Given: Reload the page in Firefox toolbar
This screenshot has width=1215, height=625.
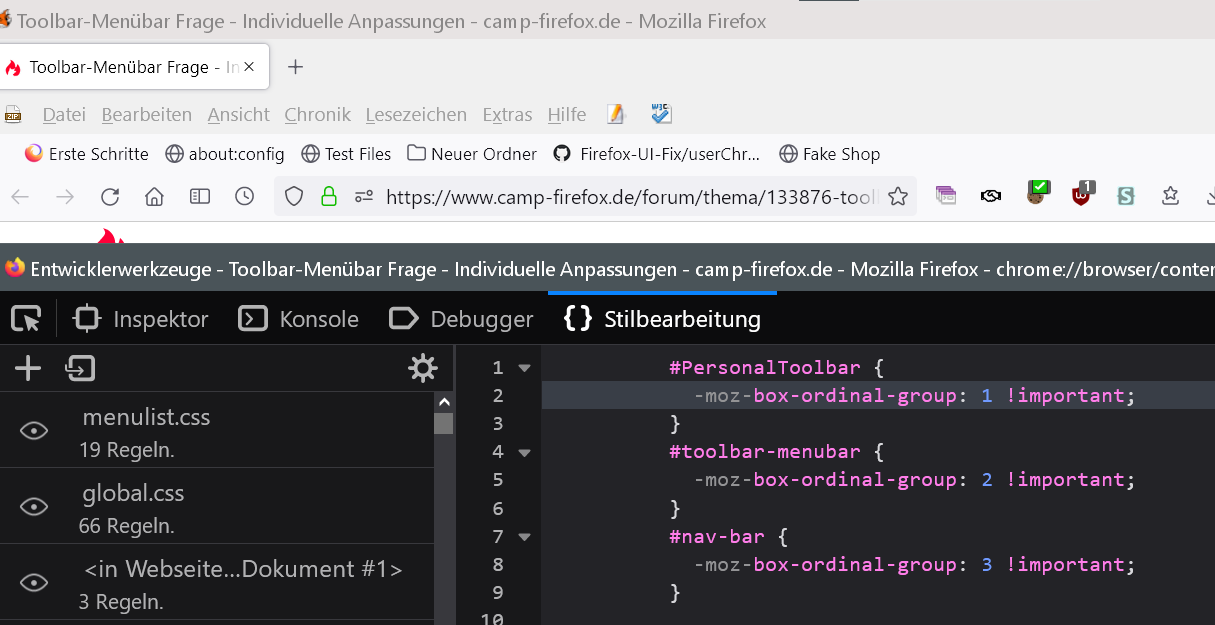Looking at the screenshot, I should [110, 197].
